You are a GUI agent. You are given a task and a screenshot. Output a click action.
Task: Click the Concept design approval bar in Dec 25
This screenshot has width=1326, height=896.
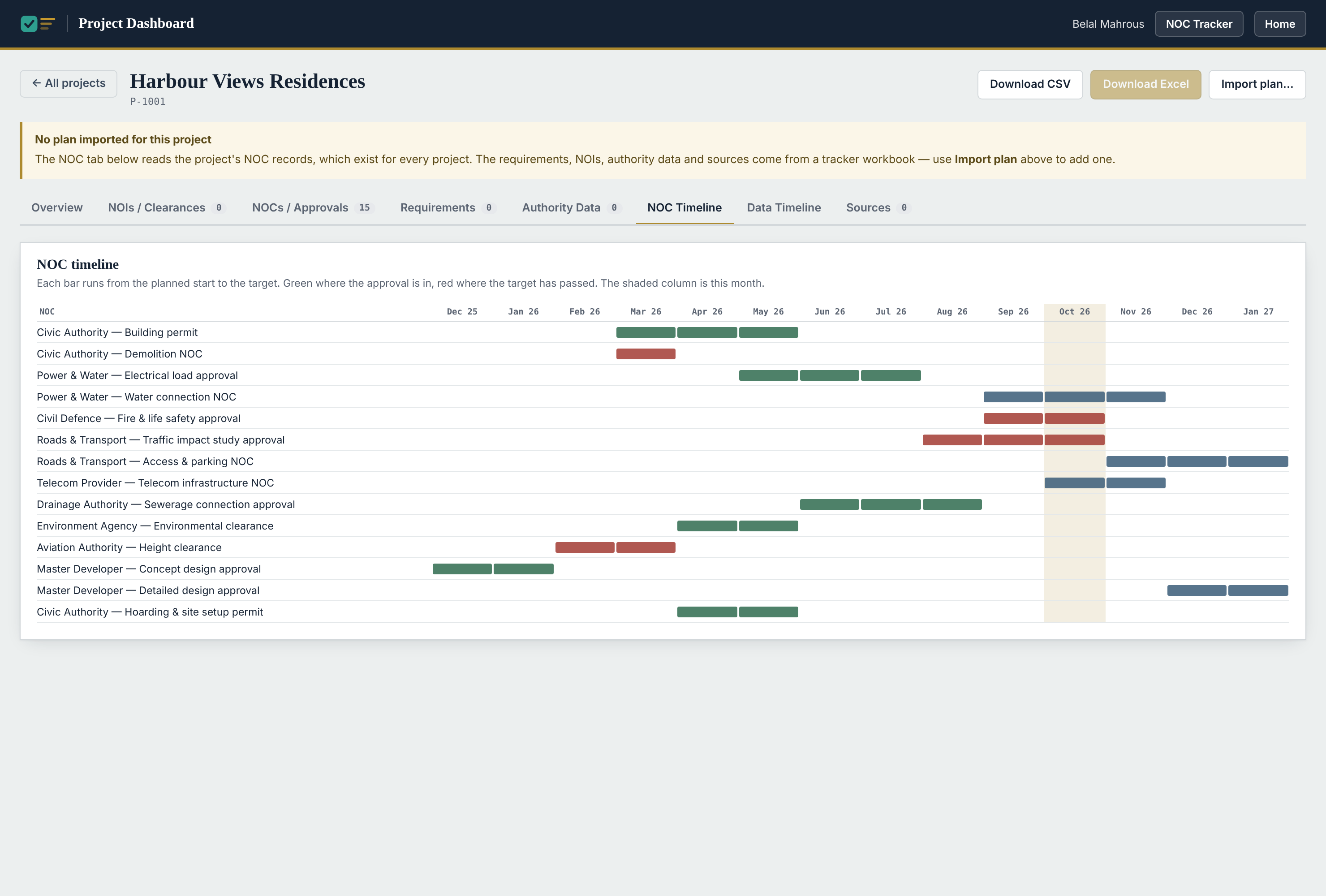(461, 569)
